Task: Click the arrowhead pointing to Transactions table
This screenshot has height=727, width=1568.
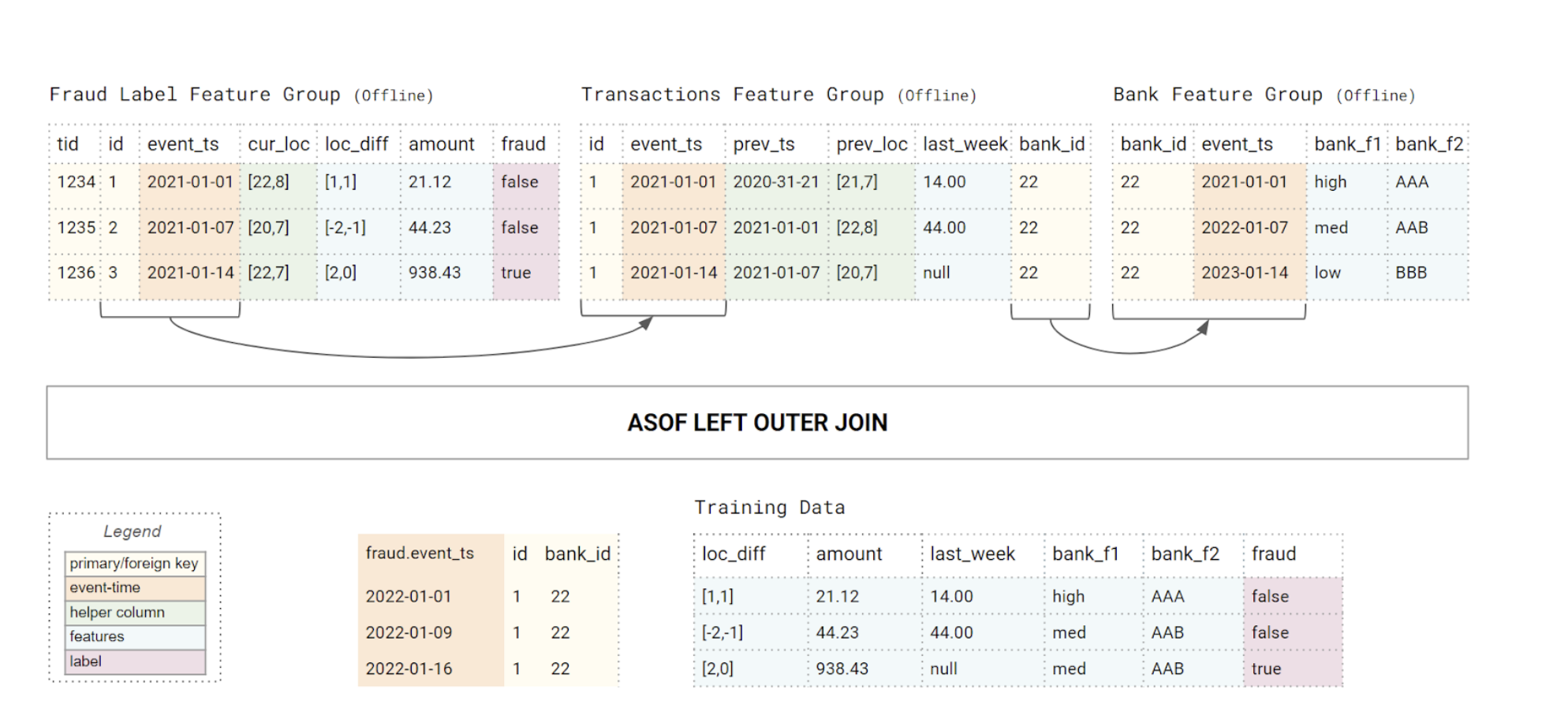Action: (646, 323)
